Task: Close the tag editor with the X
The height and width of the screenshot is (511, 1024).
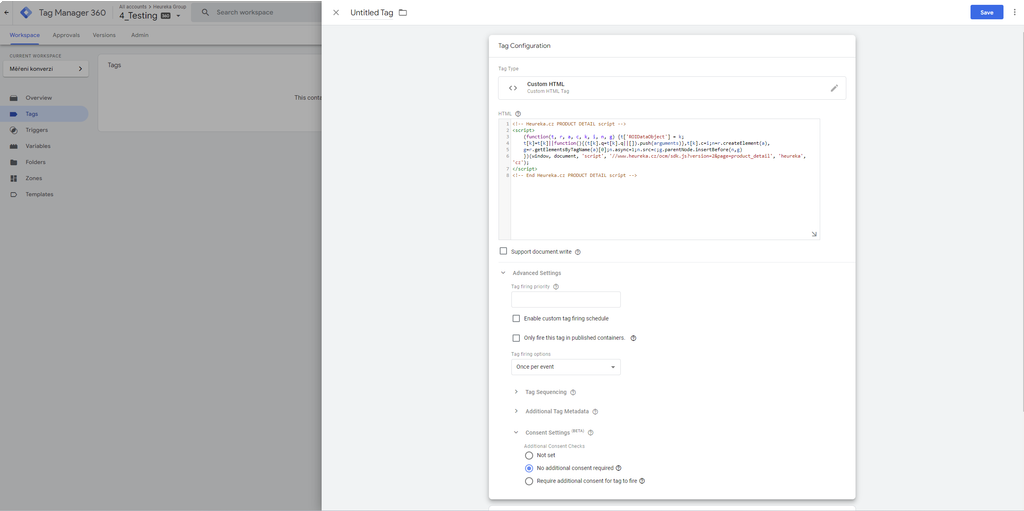Action: click(336, 12)
